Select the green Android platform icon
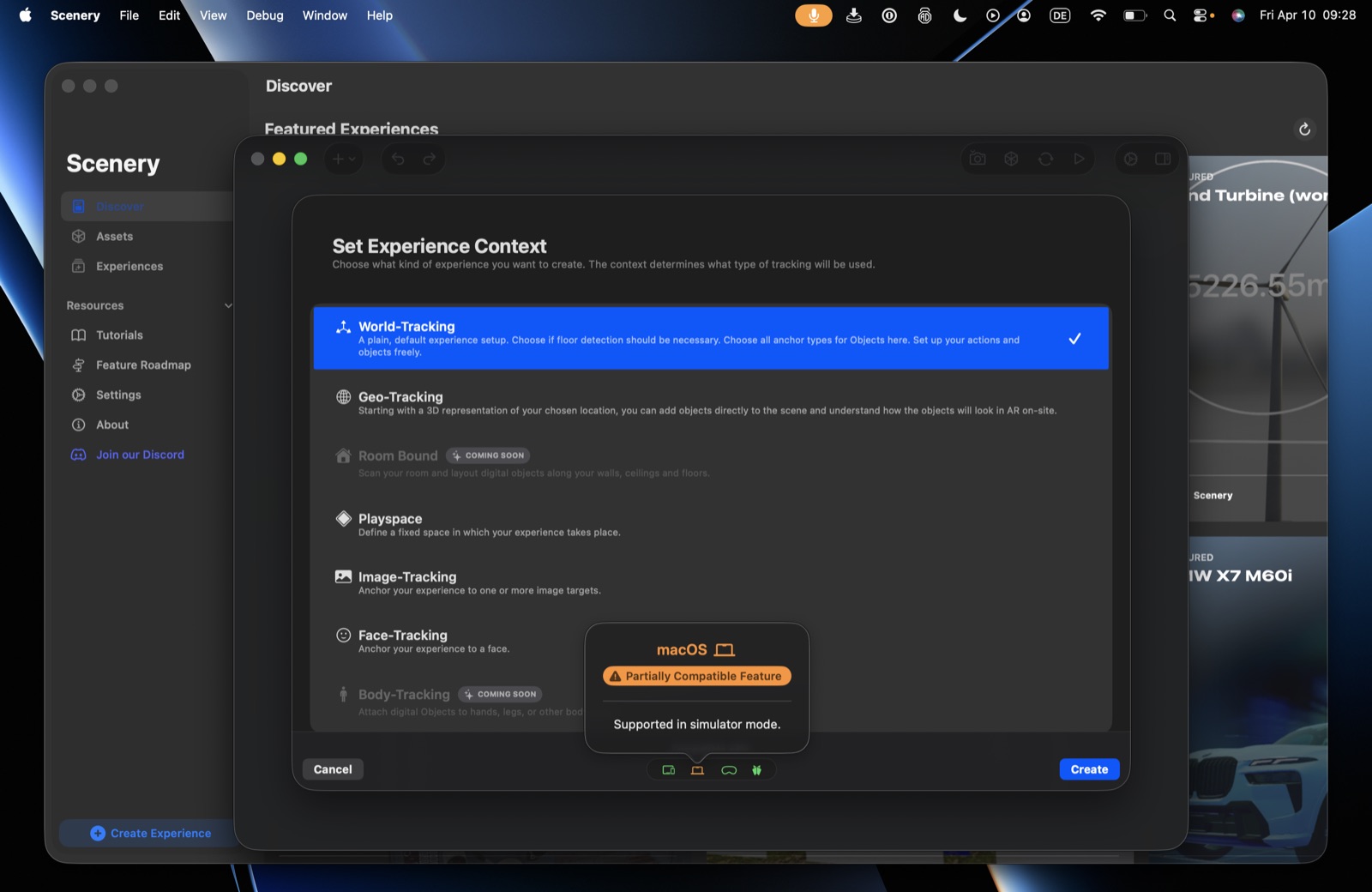Viewport: 1372px width, 892px height. 756,770
